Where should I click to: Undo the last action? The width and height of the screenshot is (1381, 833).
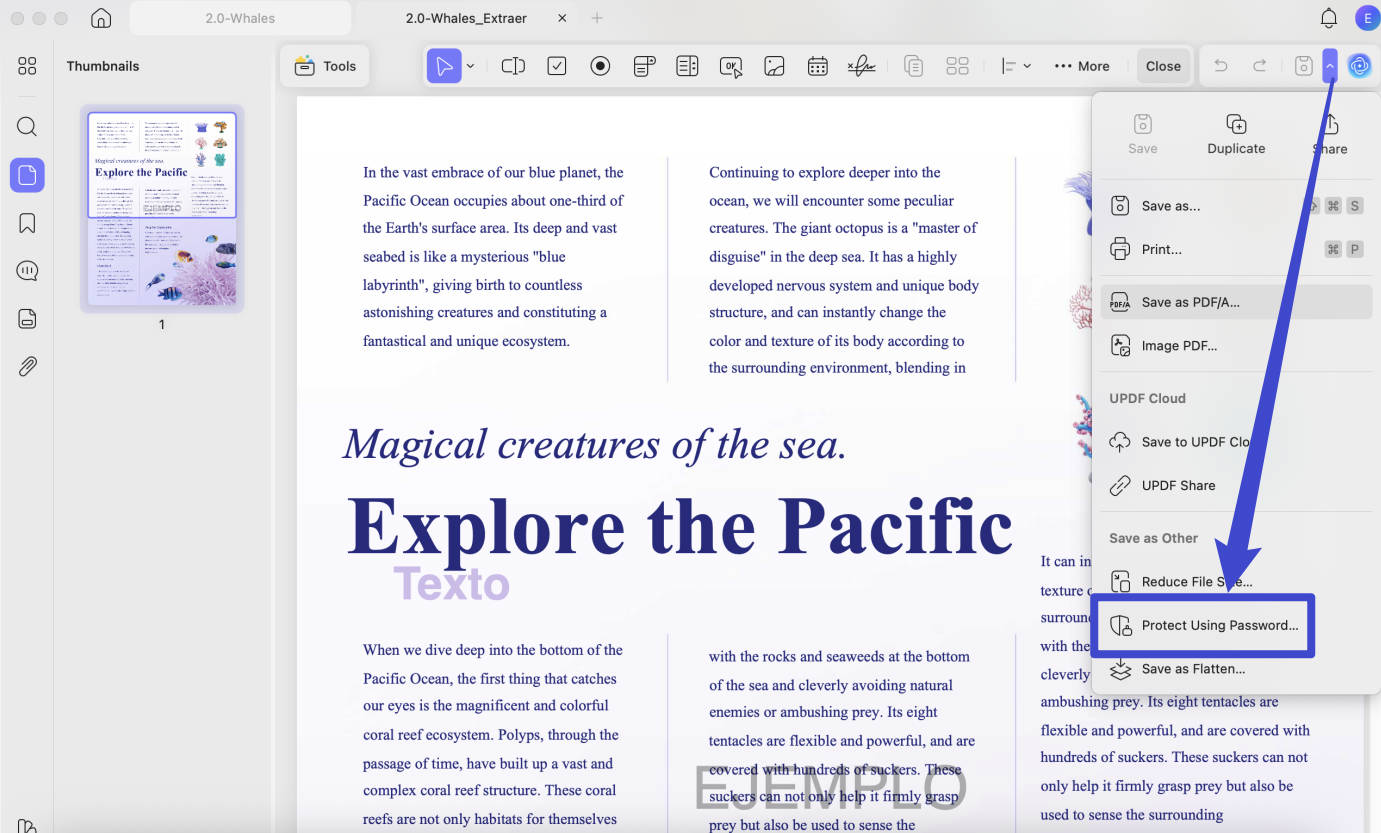click(x=1221, y=66)
